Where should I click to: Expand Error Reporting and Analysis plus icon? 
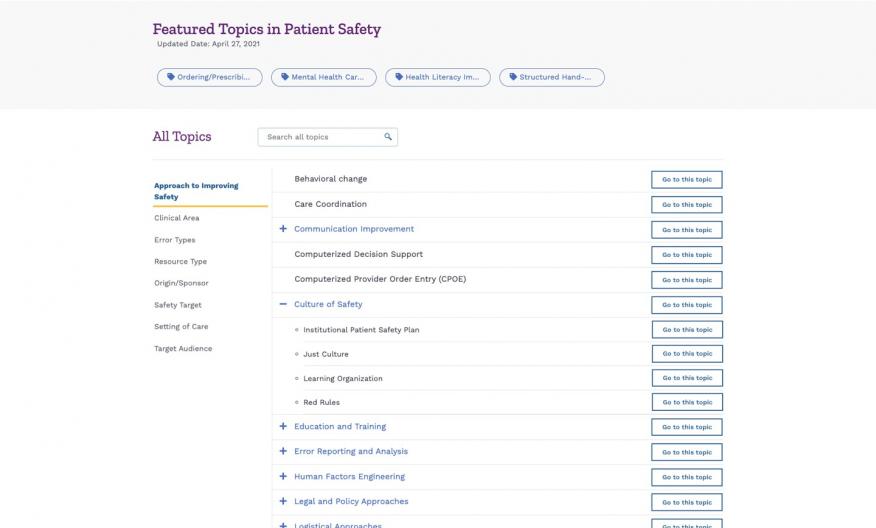283,451
